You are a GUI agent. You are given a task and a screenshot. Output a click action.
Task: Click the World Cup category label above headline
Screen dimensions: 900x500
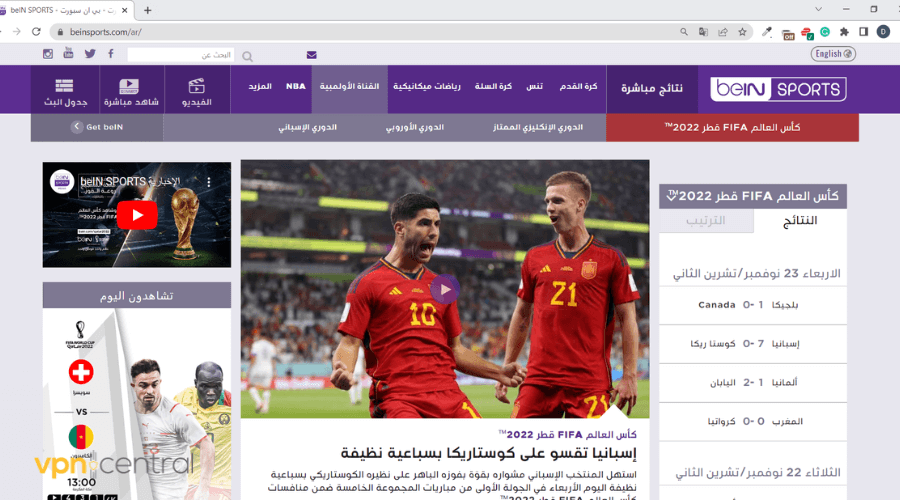click(567, 435)
